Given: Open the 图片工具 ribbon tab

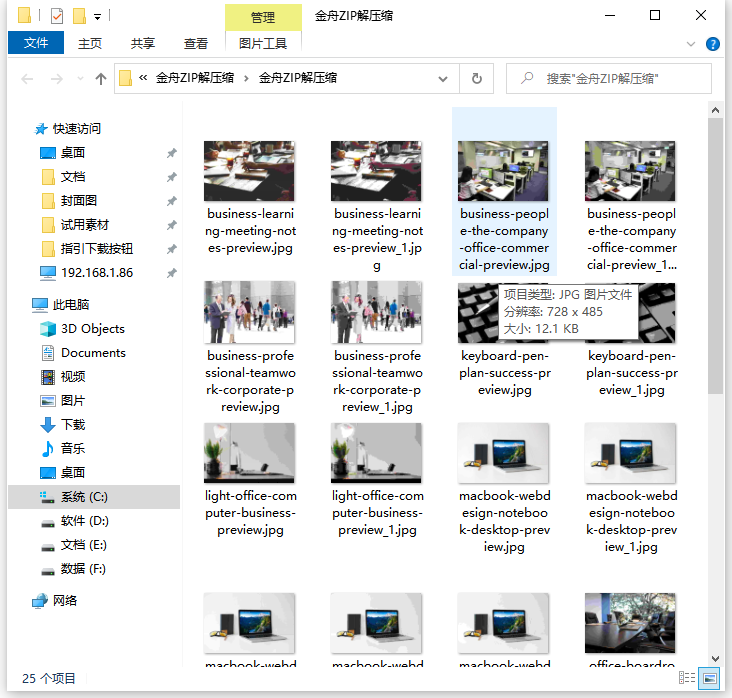Looking at the screenshot, I should pos(263,43).
